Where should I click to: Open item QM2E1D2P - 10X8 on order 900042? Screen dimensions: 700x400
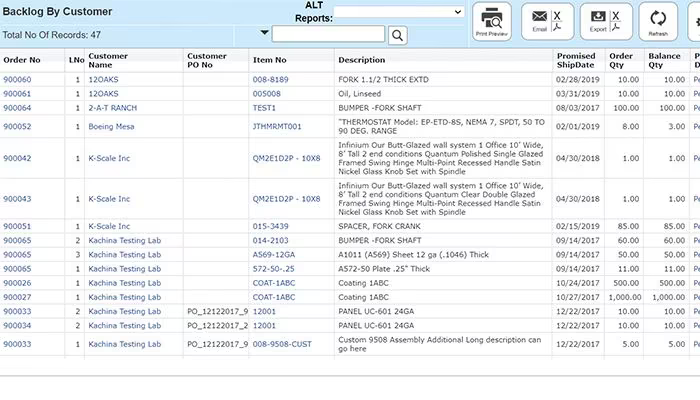[287, 158]
